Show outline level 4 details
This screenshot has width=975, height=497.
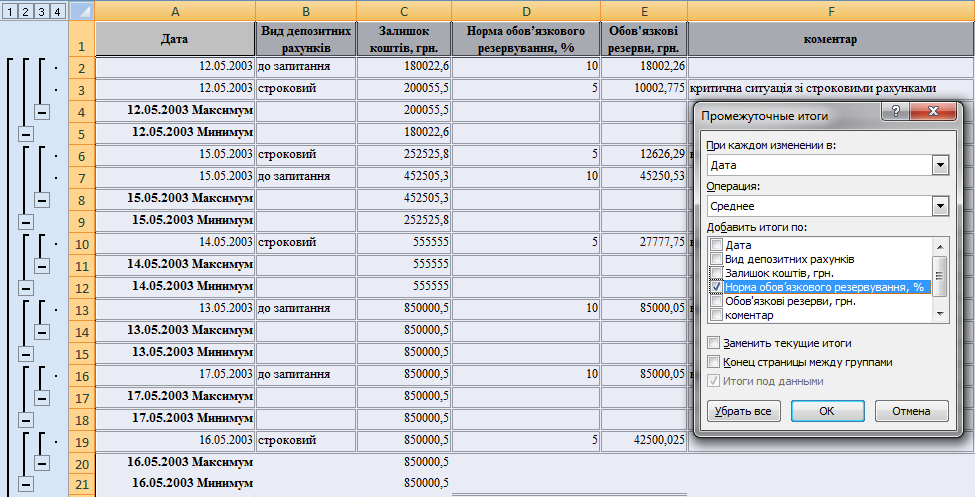pos(57,11)
